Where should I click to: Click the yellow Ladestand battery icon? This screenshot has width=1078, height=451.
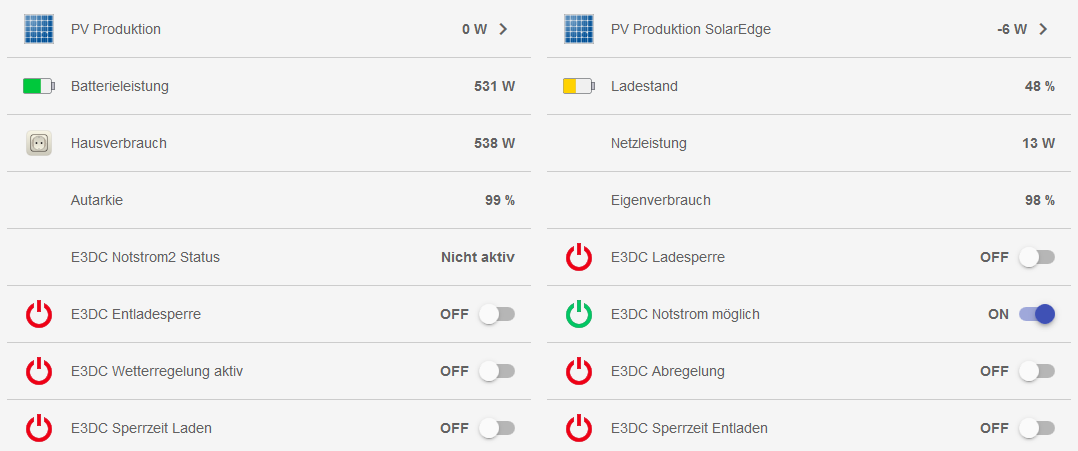(x=578, y=86)
